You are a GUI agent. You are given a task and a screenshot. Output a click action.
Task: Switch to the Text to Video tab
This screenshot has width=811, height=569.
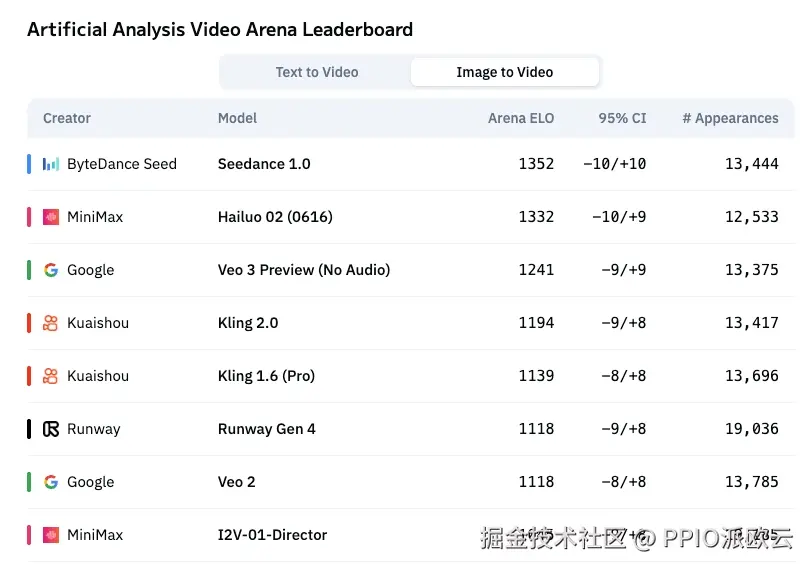(x=317, y=72)
